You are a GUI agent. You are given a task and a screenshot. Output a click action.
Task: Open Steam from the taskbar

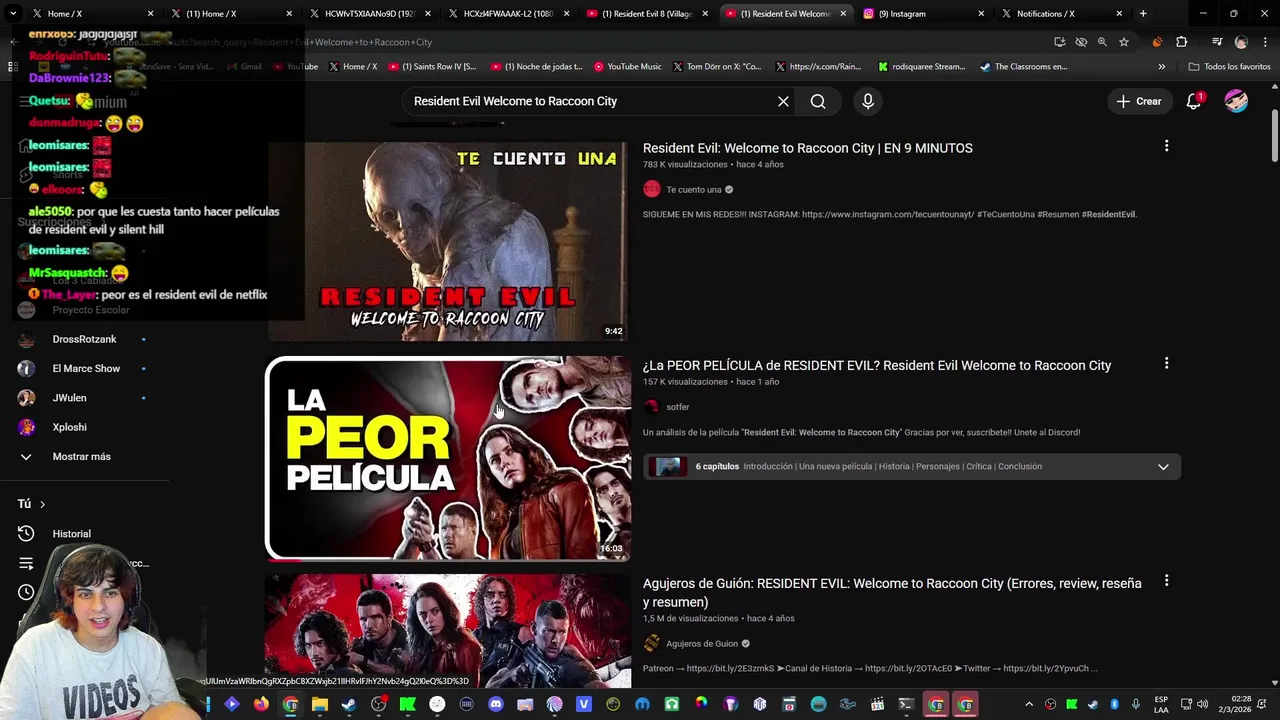(x=349, y=704)
